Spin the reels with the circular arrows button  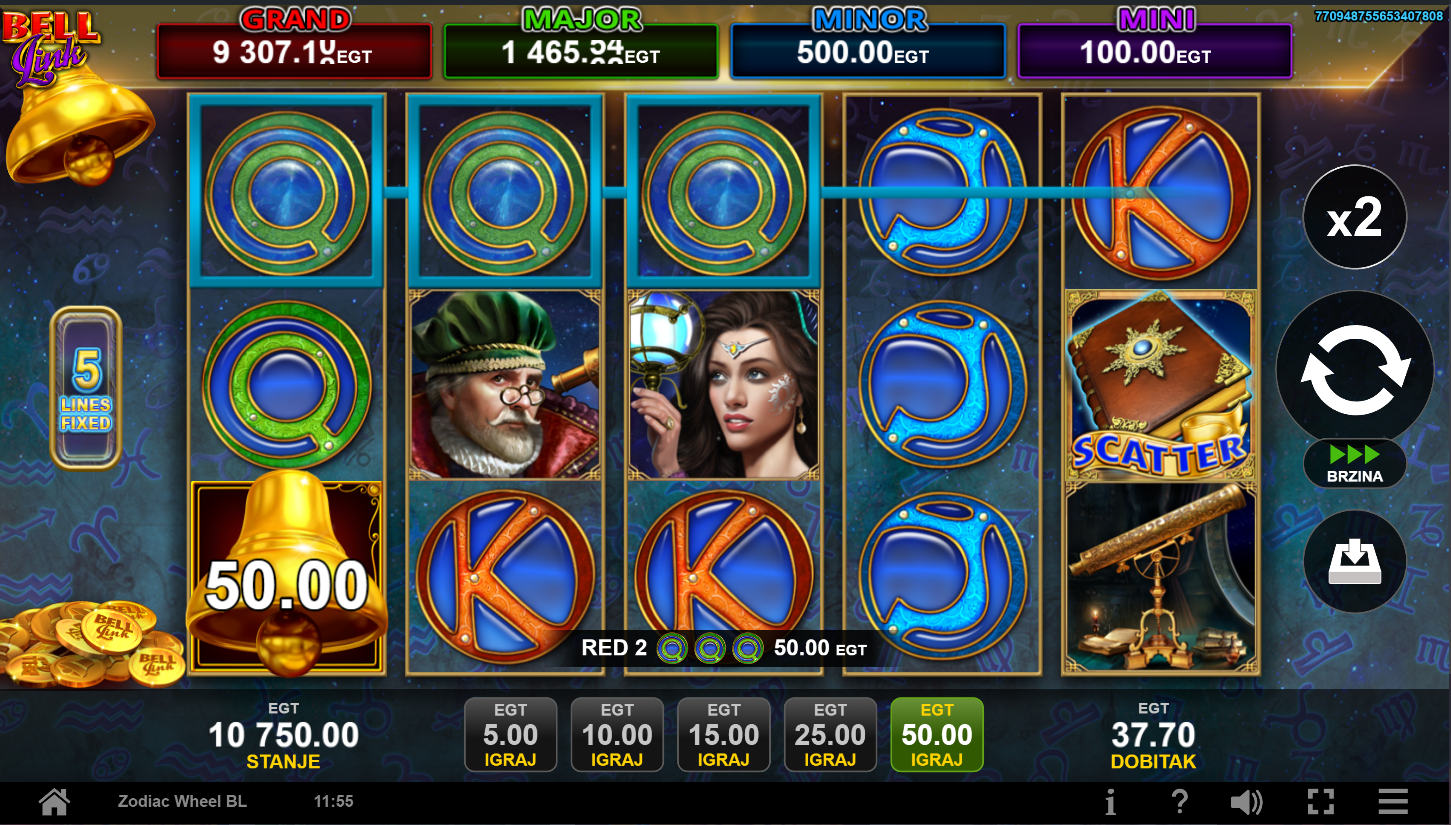tap(1355, 369)
